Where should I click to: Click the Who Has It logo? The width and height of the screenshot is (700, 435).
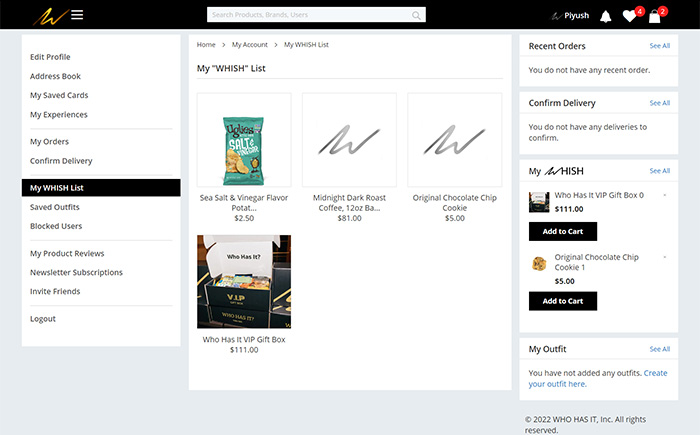coord(50,16)
